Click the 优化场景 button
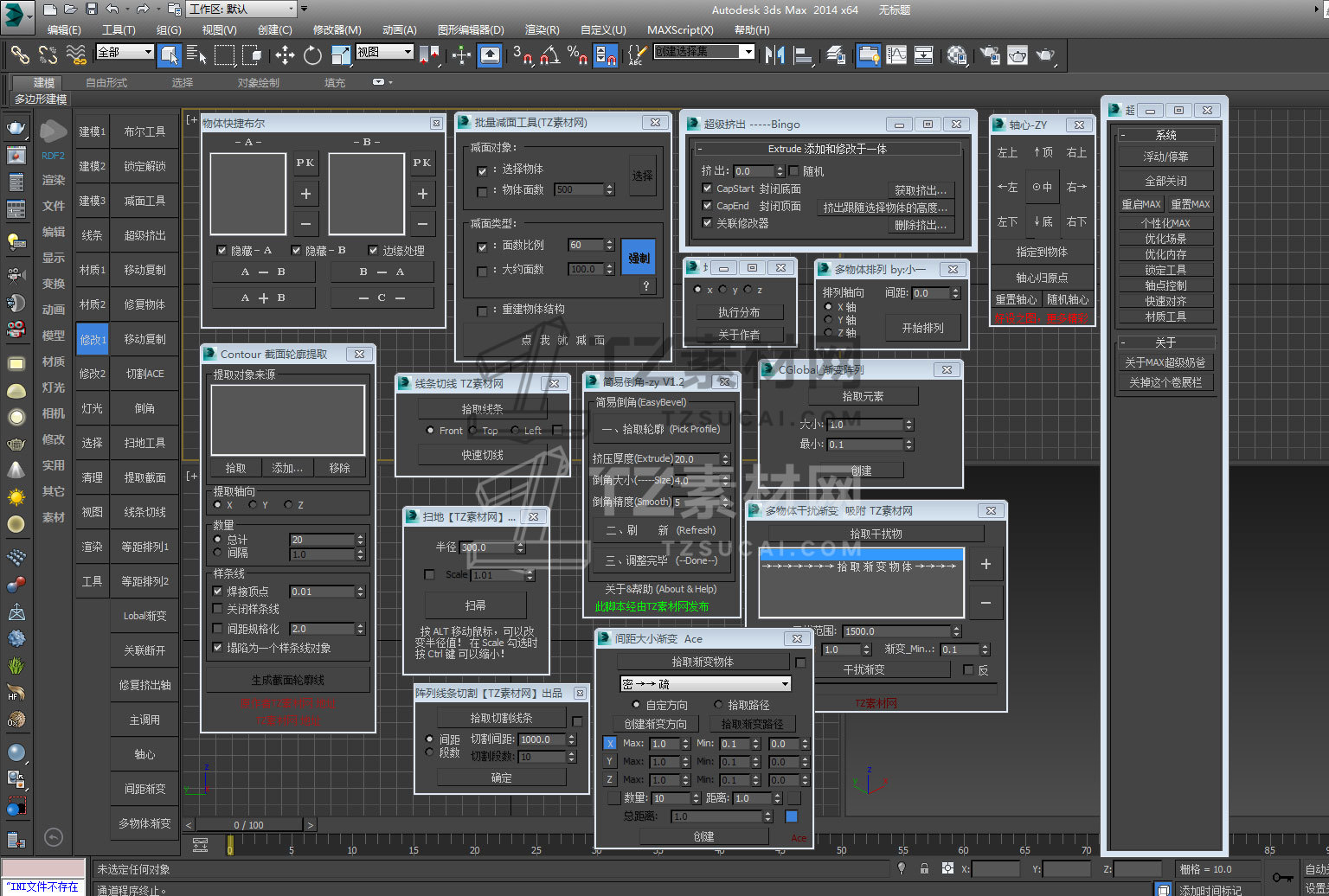 pos(1165,239)
